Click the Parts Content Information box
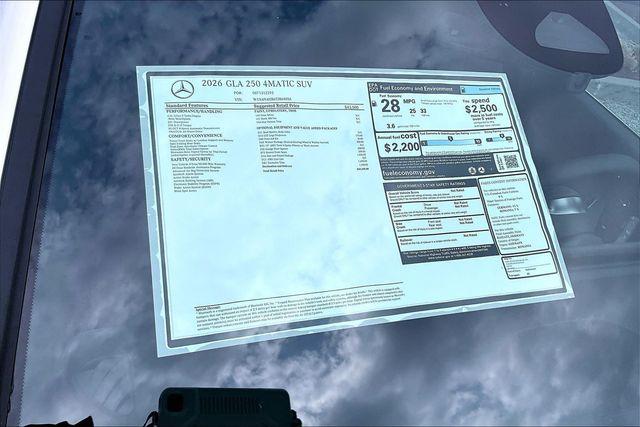 (x=513, y=214)
